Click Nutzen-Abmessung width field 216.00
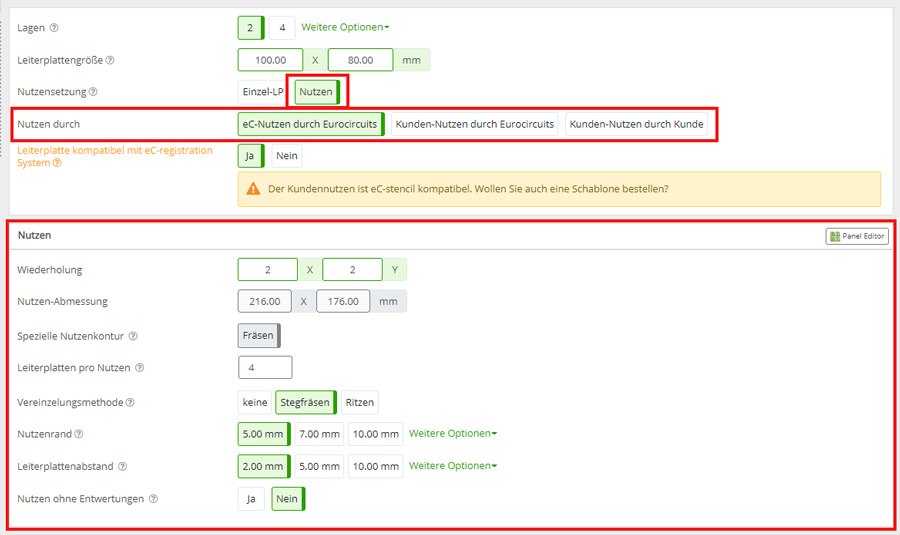This screenshot has width=900, height=535. (x=265, y=301)
